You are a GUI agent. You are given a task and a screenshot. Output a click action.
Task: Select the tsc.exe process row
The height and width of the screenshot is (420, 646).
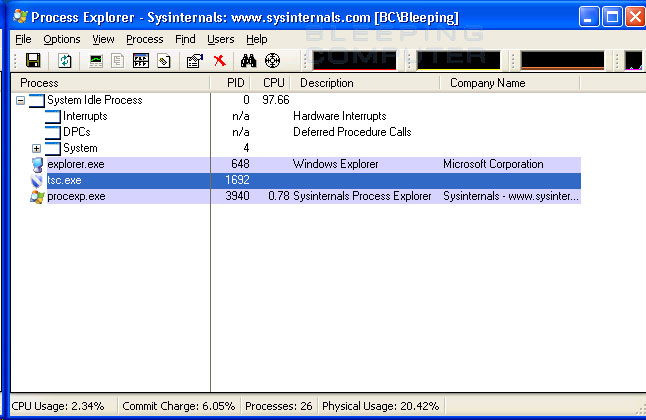pyautogui.click(x=314, y=181)
